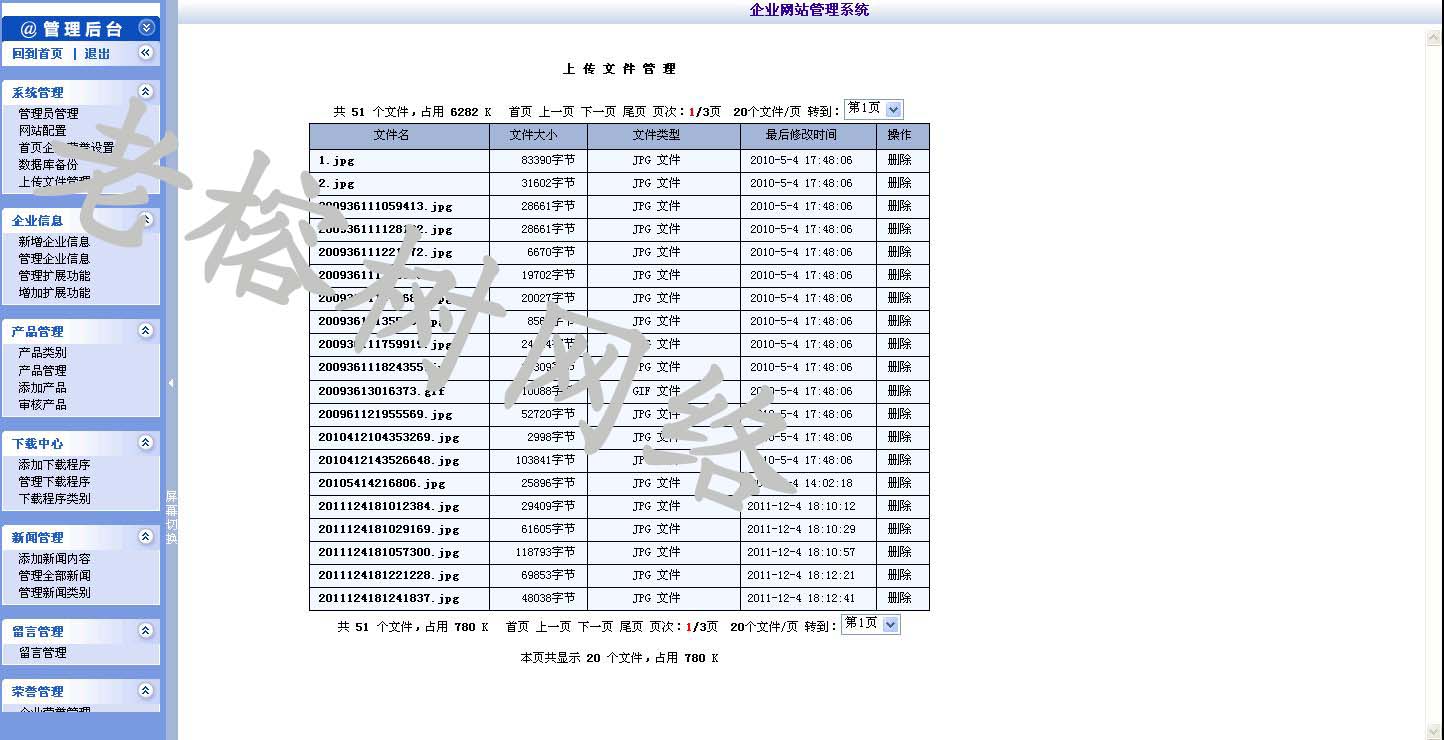This screenshot has width=1444, height=740.
Task: Collapse the 新闻管理 panel chevron
Action: pos(146,536)
